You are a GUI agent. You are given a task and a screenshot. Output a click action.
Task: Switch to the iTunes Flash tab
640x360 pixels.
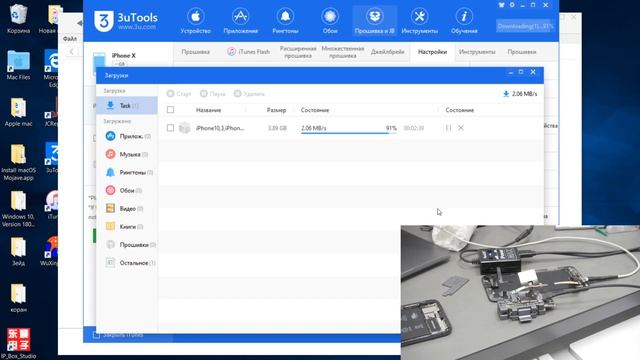click(249, 52)
